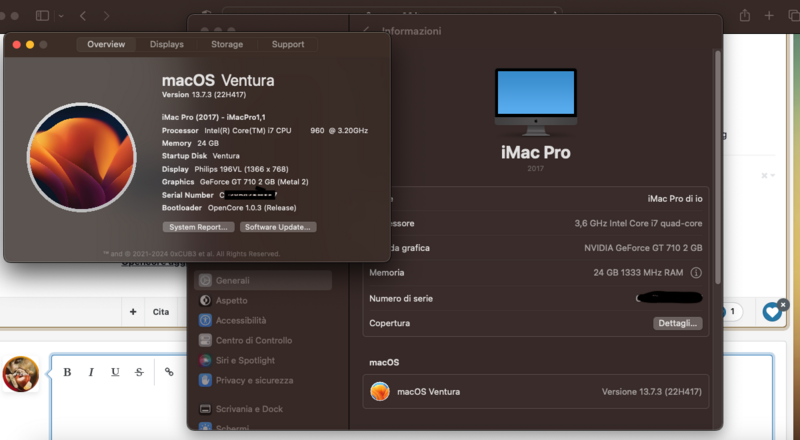800x440 pixels.
Task: Click the macOS Ventura version row
Action: tap(536, 391)
